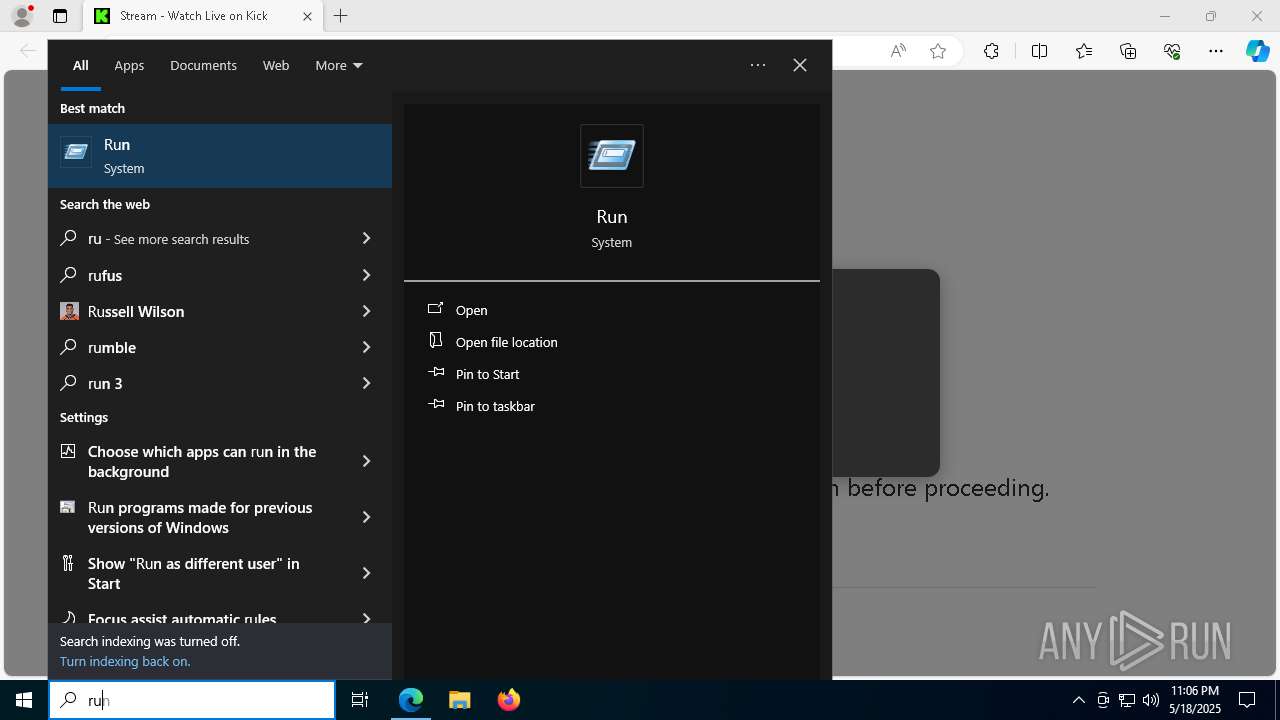Select the All search tab

(x=80, y=65)
